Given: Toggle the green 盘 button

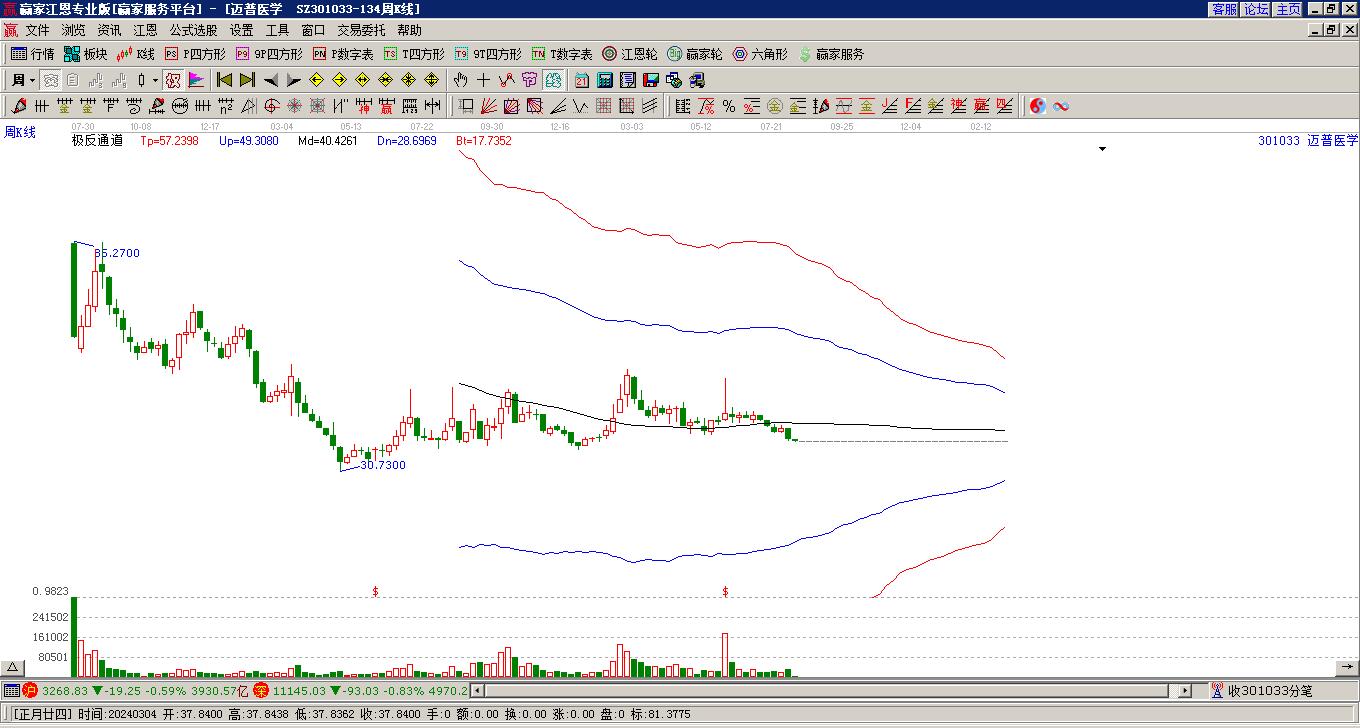Looking at the screenshot, I should 553,80.
